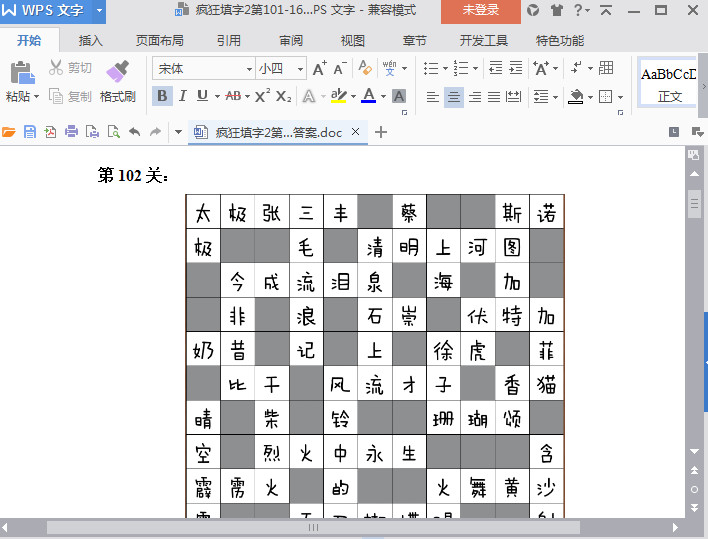Click the paragraph shading fill bucket
Viewport: 708px width, 539px height.
(575, 96)
